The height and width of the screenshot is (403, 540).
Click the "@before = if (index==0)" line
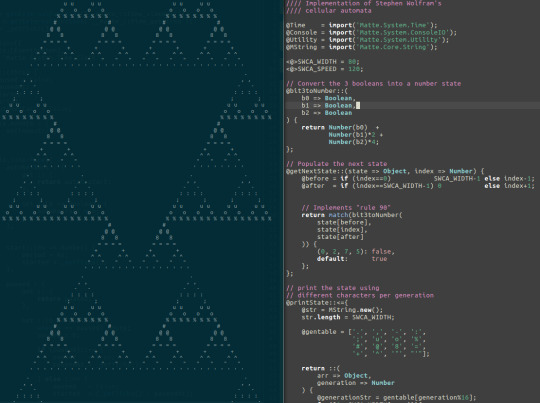(x=418, y=178)
